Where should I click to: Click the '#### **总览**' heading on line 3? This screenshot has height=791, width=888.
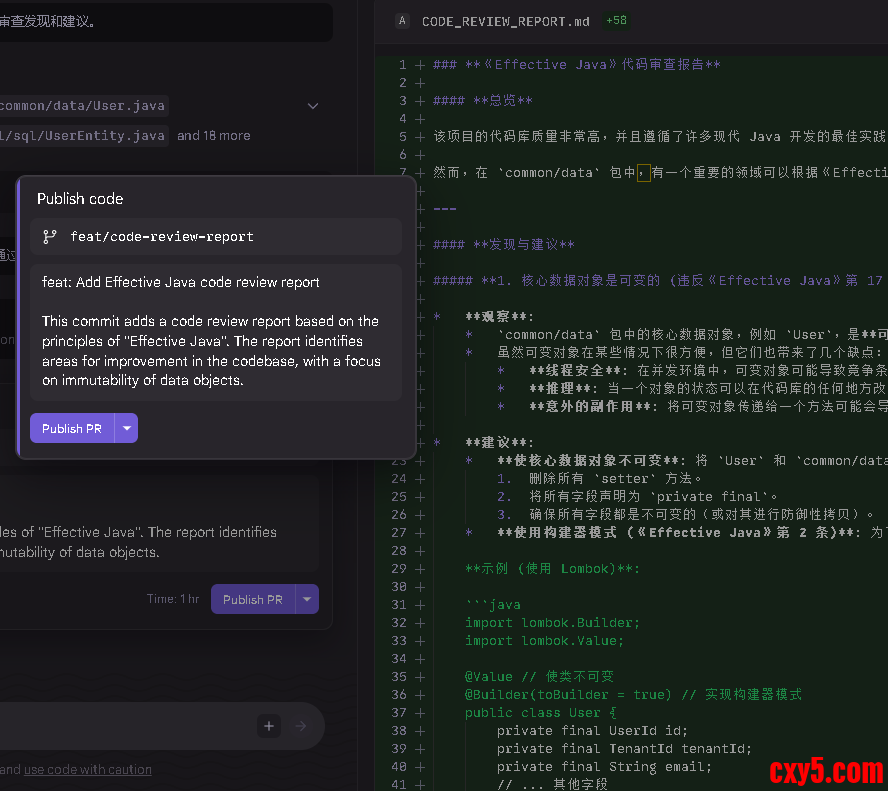[x=483, y=101]
